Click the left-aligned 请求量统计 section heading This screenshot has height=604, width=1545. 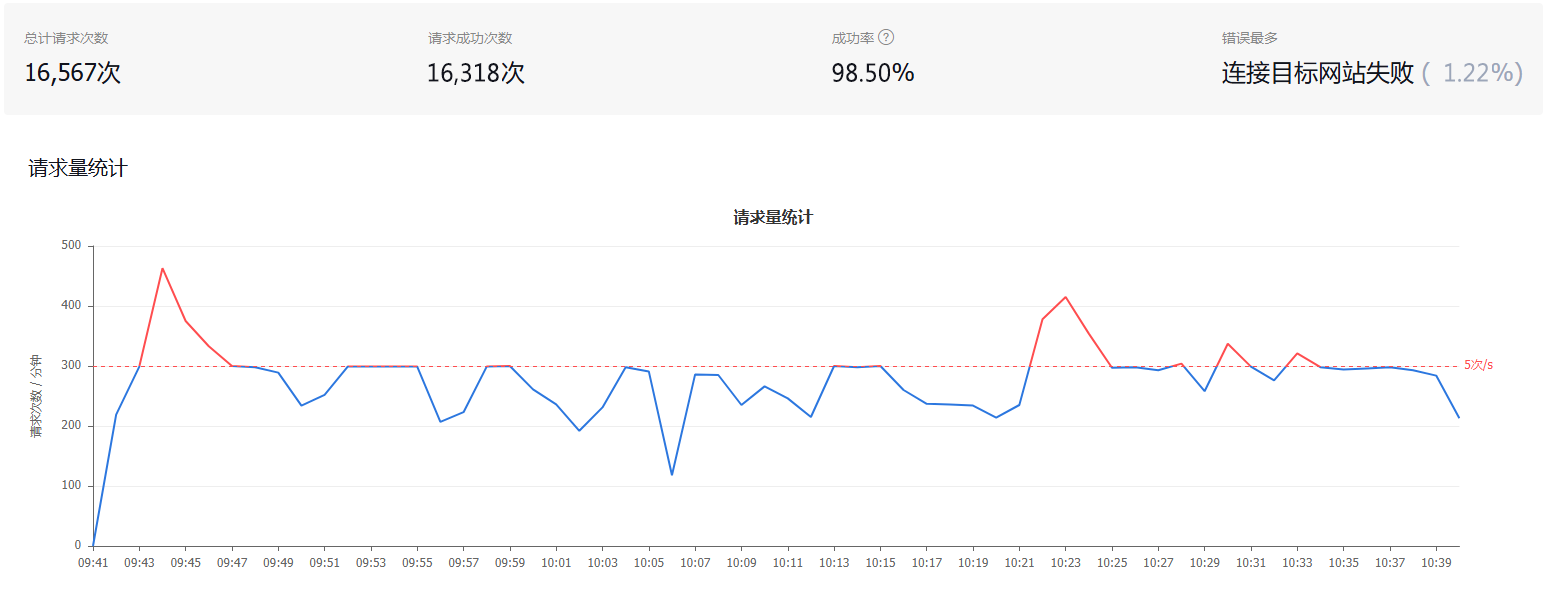pos(78,168)
